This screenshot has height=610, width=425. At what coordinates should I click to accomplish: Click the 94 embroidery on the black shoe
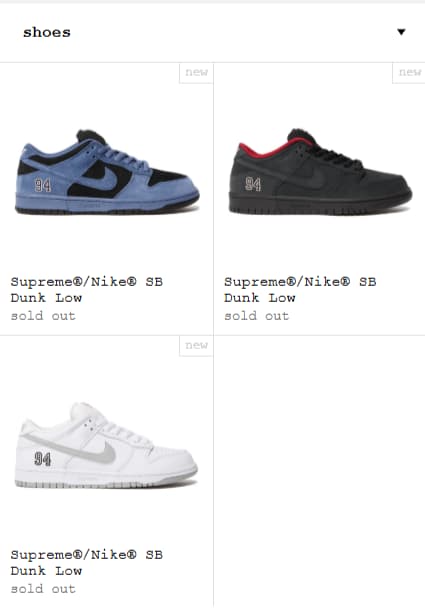coord(253,184)
